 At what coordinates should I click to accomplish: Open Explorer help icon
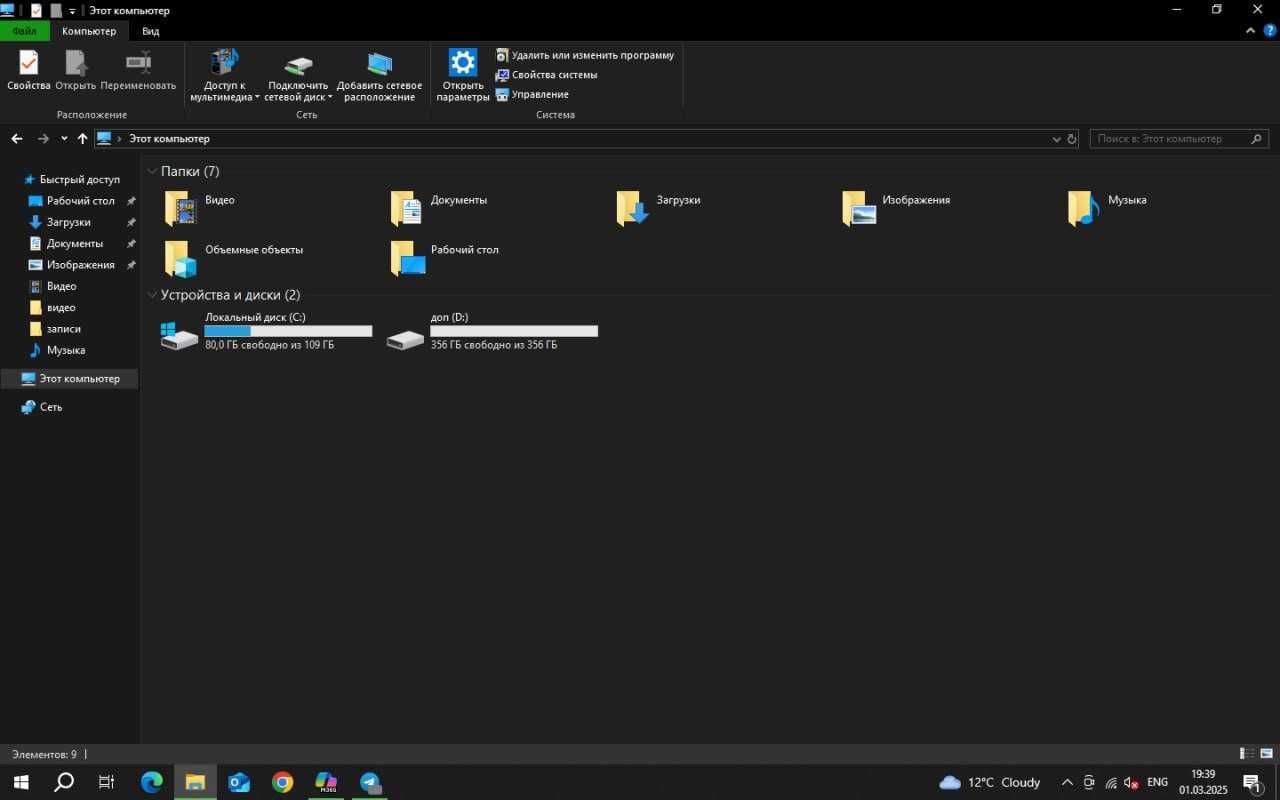pos(1270,31)
